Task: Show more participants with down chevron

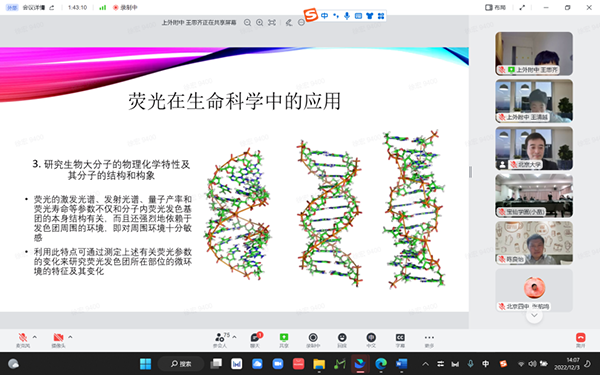Action: 534,316
